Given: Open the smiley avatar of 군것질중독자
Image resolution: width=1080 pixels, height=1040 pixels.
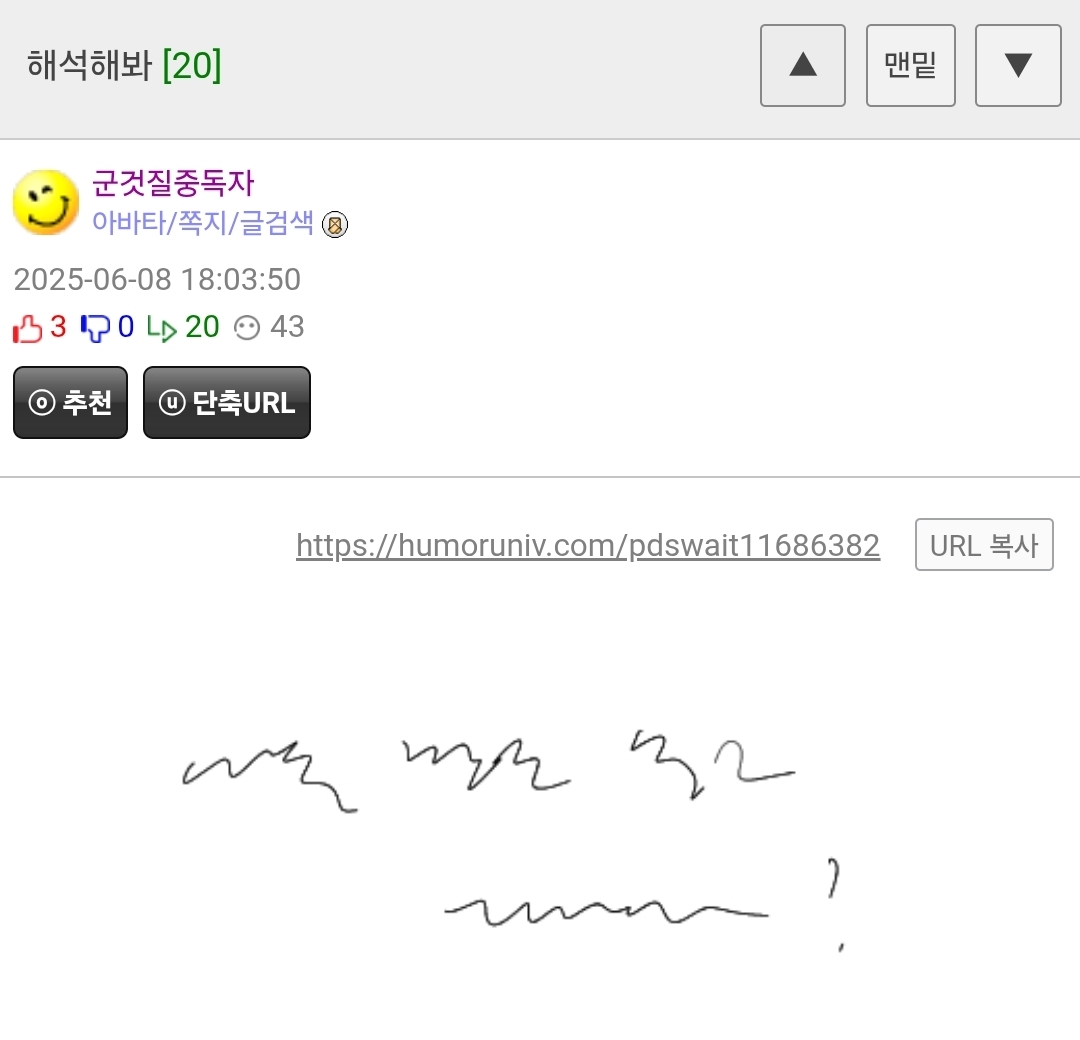Looking at the screenshot, I should (45, 202).
